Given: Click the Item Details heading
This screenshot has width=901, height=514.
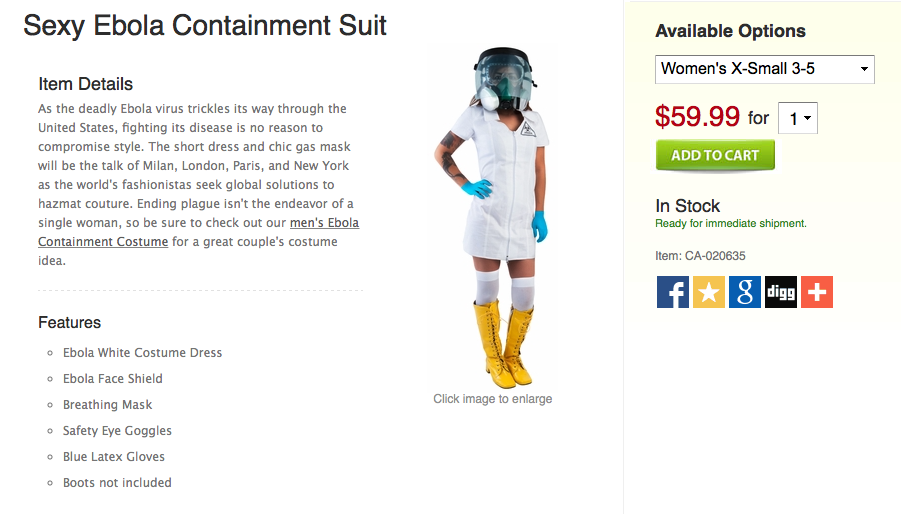Looking at the screenshot, I should pyautogui.click(x=86, y=84).
